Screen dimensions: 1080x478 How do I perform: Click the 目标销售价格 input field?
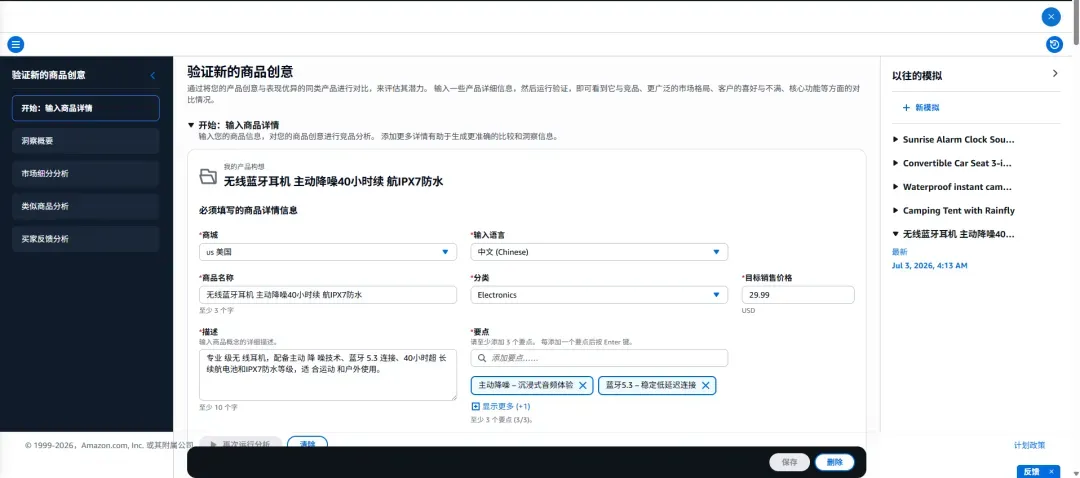tap(798, 295)
